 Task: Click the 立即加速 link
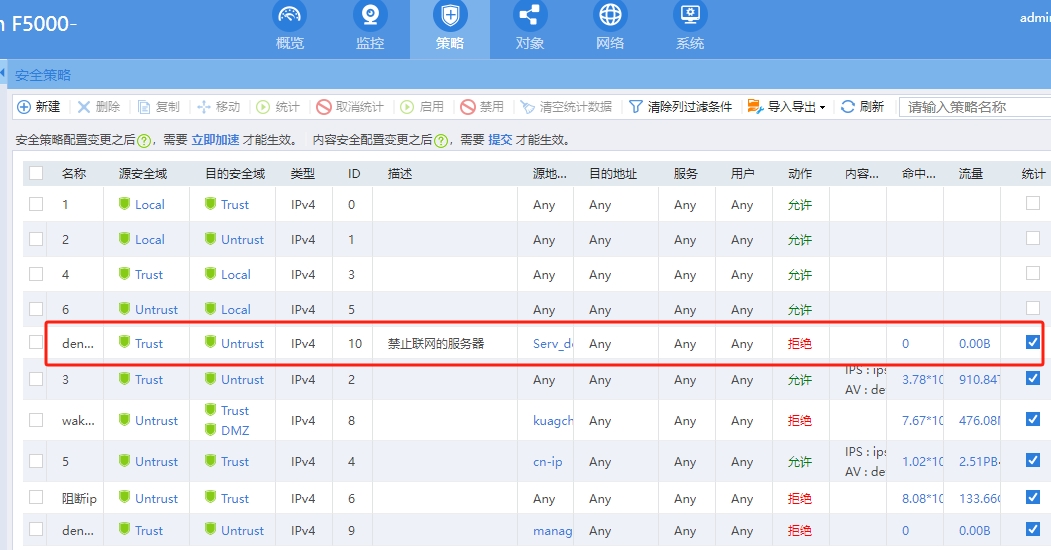click(215, 140)
